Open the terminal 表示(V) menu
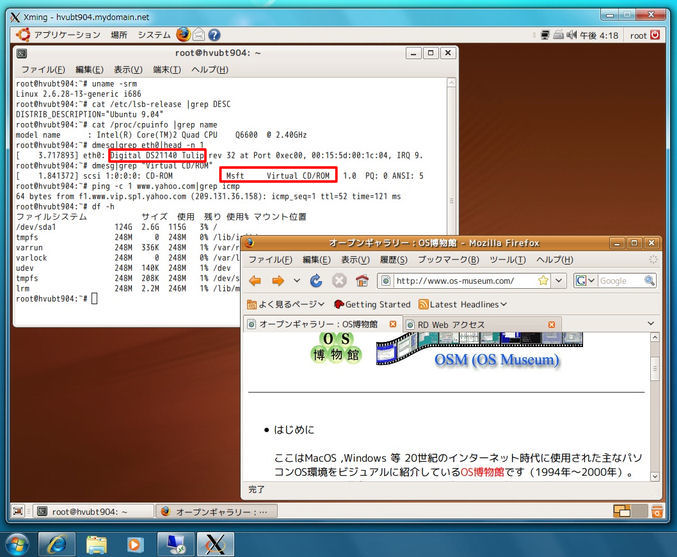 tap(128, 70)
